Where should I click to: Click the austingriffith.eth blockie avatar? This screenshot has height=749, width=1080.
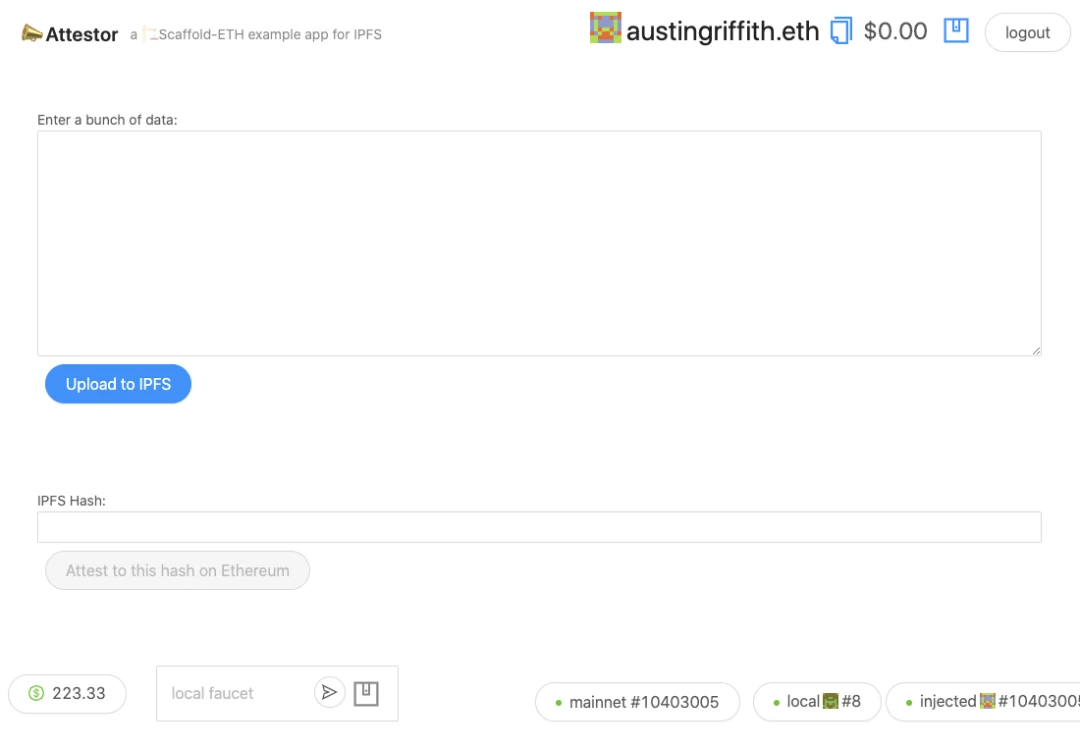[x=605, y=28]
